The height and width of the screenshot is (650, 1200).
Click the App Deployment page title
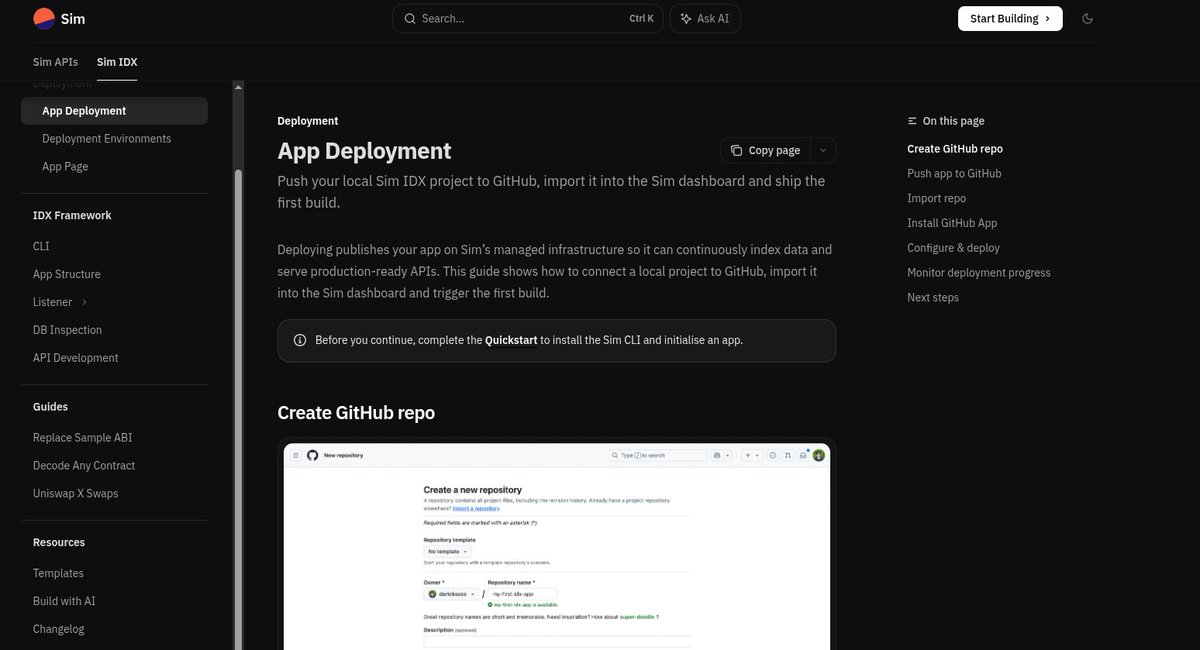[364, 151]
